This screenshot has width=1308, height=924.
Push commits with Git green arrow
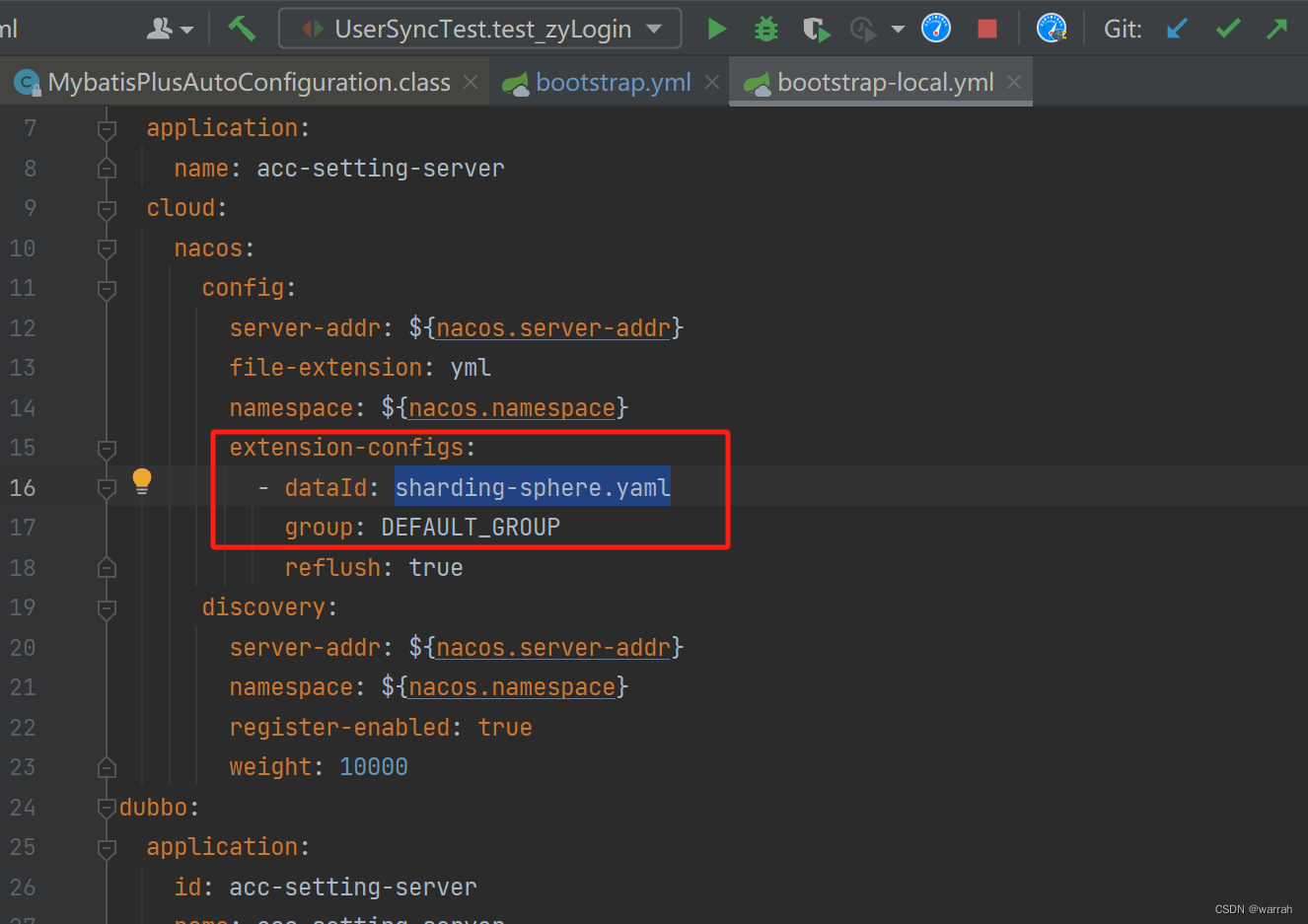click(x=1276, y=29)
